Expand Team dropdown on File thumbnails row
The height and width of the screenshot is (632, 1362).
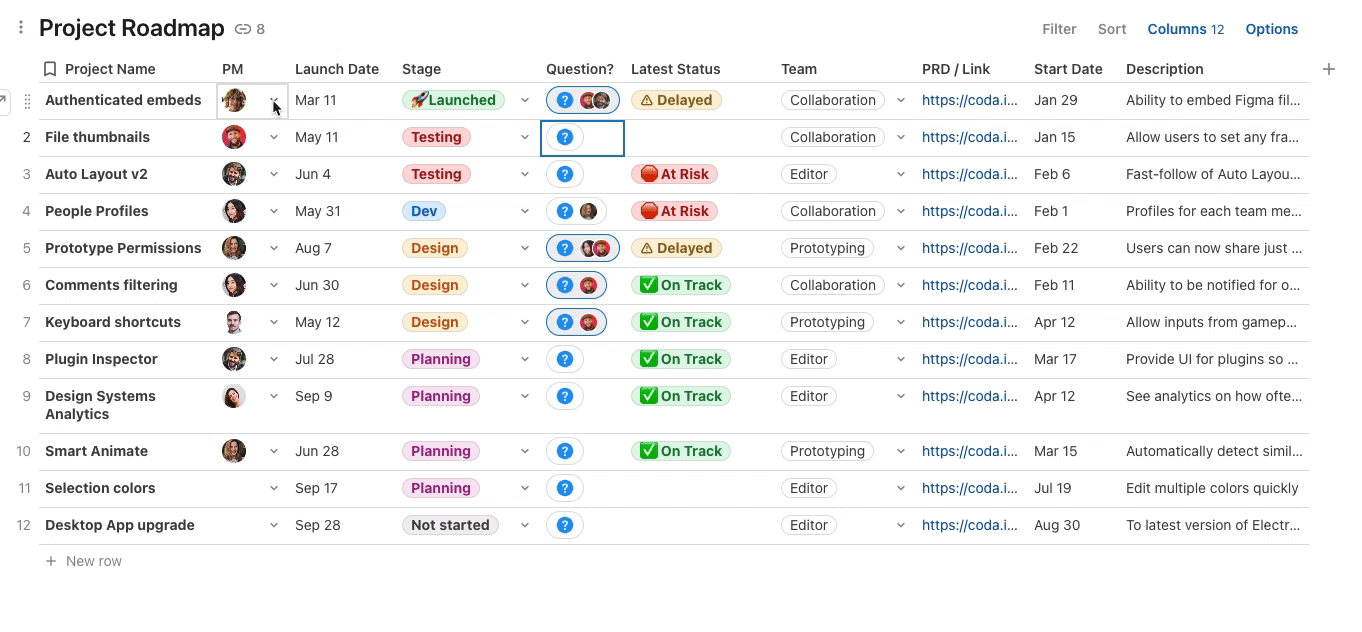(x=901, y=138)
